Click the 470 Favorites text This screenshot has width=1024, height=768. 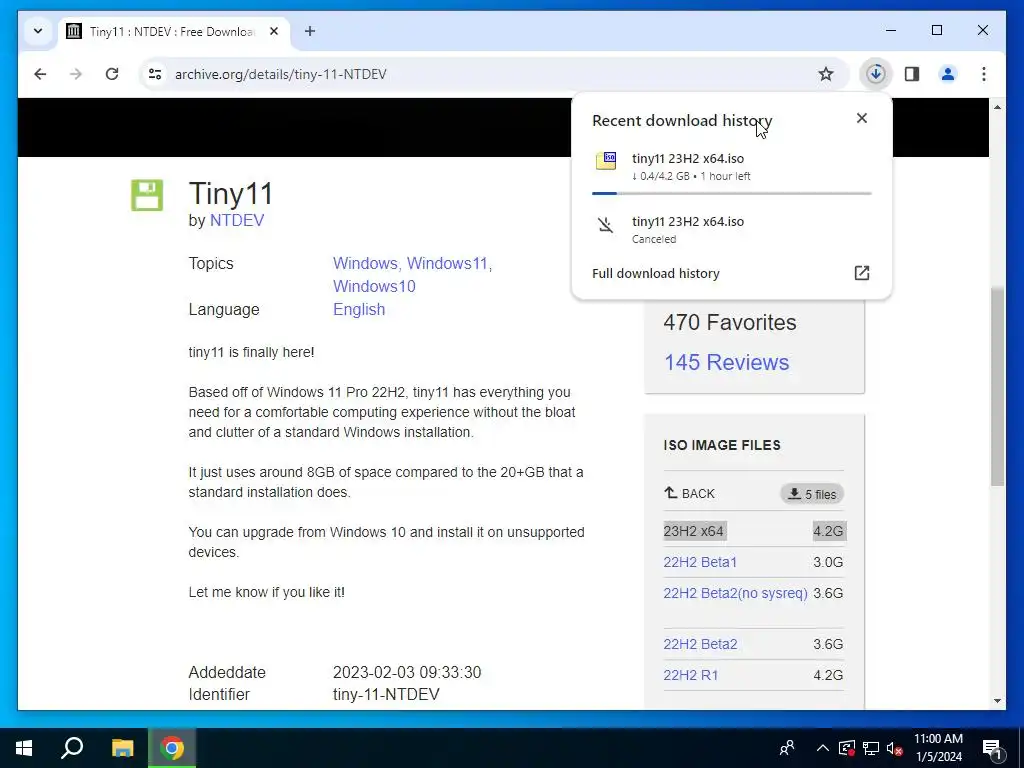729,322
